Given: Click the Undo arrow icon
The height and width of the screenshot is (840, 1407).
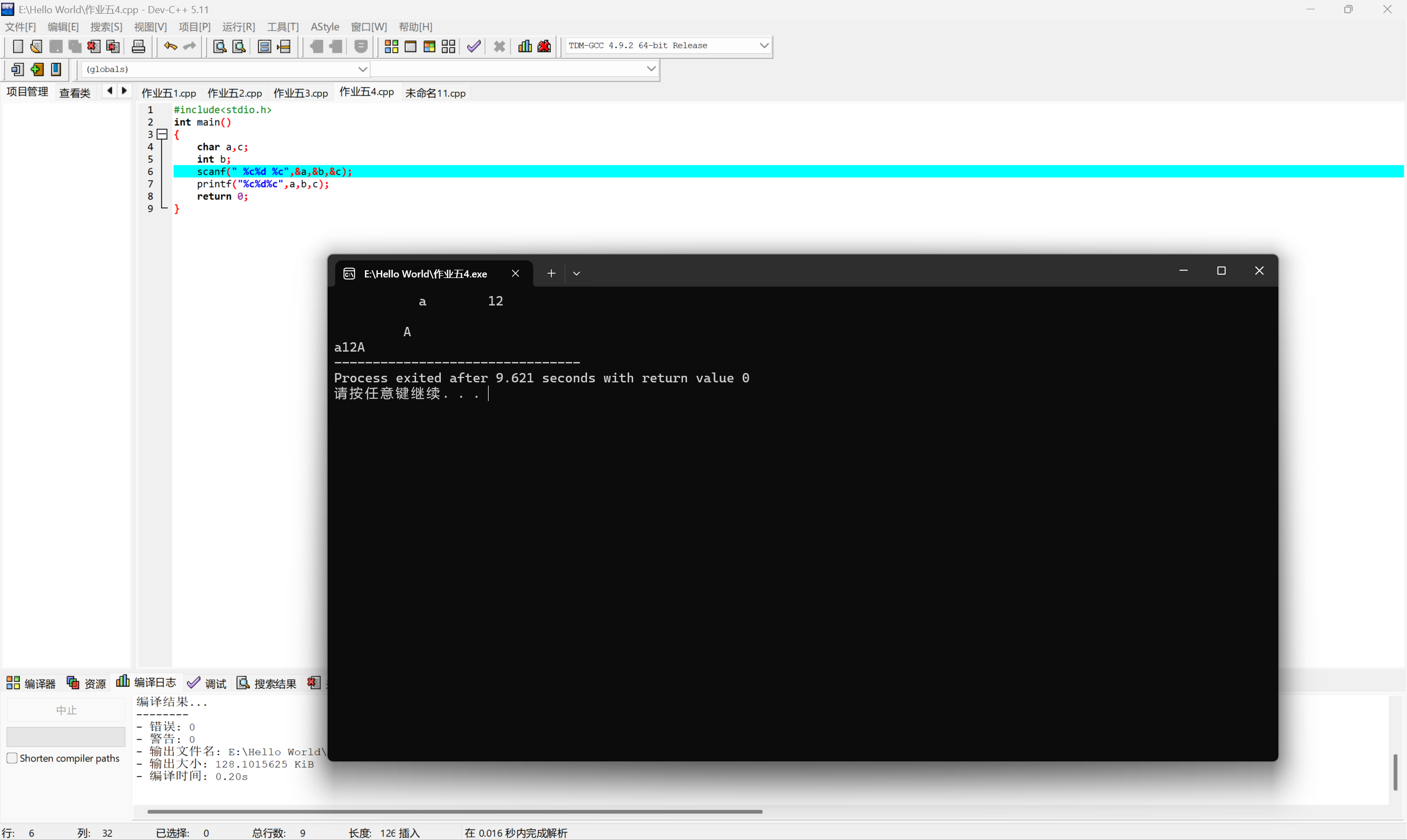Looking at the screenshot, I should (170, 46).
